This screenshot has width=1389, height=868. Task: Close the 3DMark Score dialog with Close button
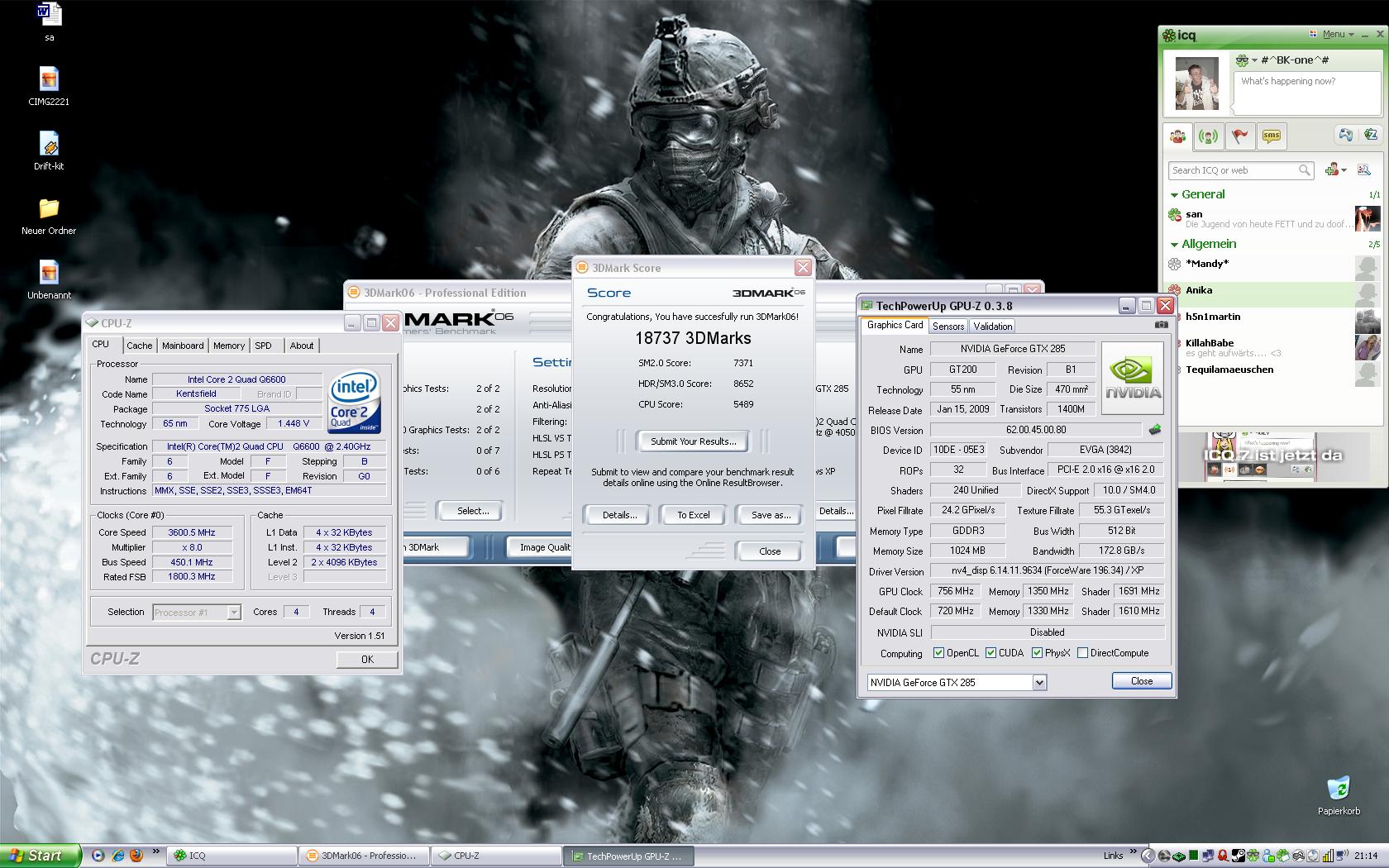[x=770, y=551]
